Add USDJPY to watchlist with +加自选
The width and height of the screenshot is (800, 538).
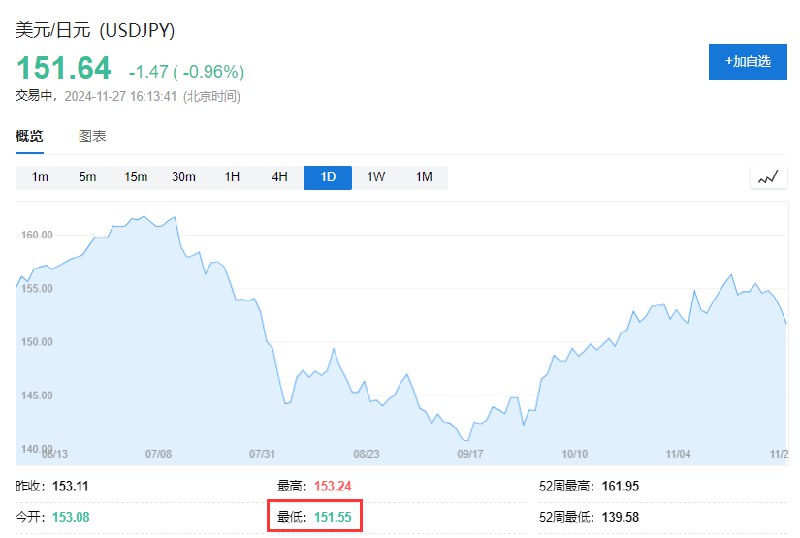click(747, 62)
